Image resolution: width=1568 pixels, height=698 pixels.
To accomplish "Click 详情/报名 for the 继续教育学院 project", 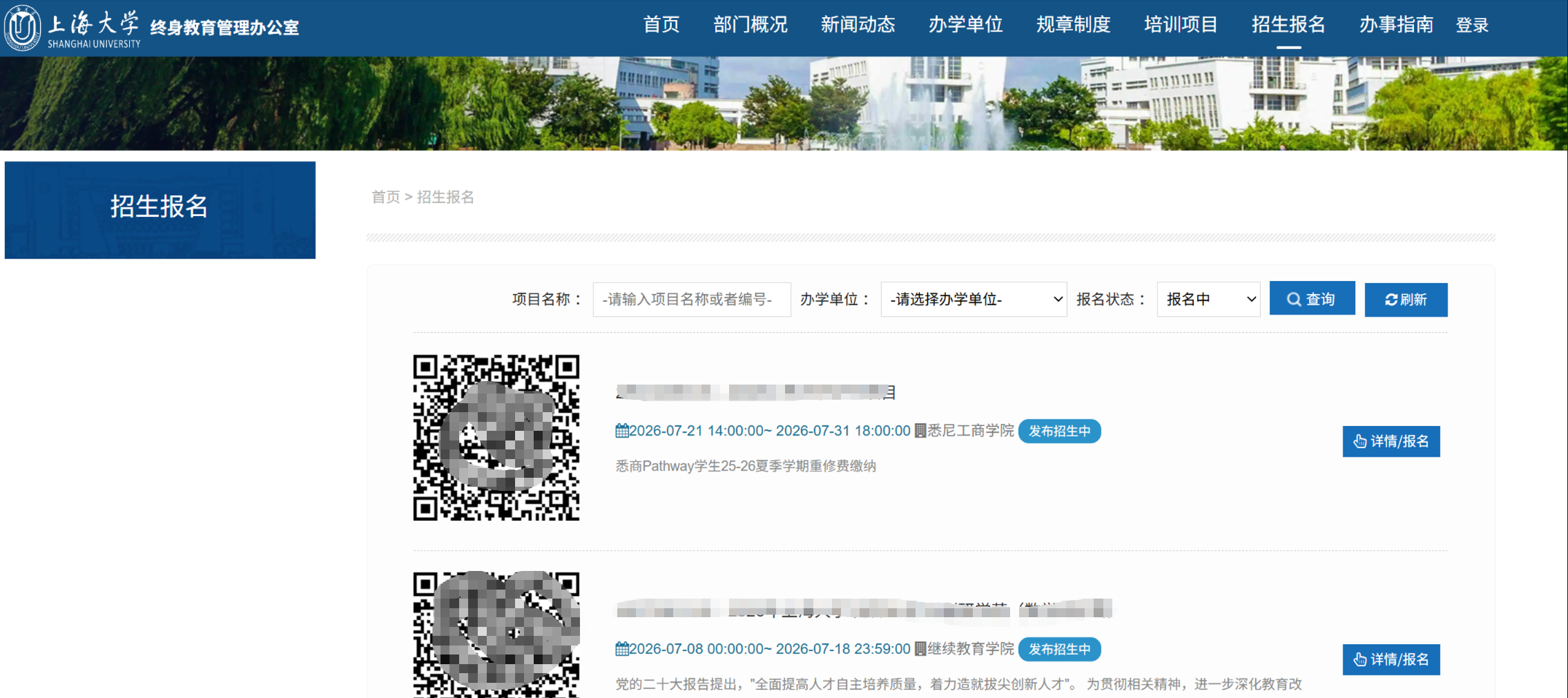I will click(x=1391, y=659).
